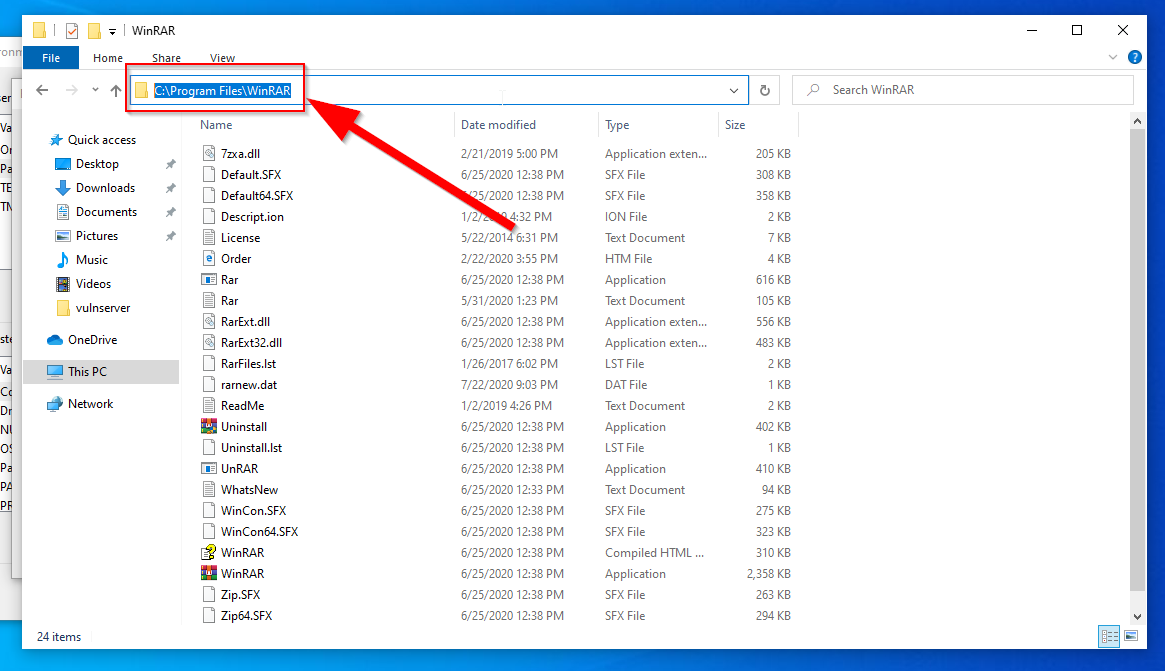This screenshot has height=671, width=1165.
Task: Click the WinRAR compiled HTML help icon
Action: coord(209,552)
